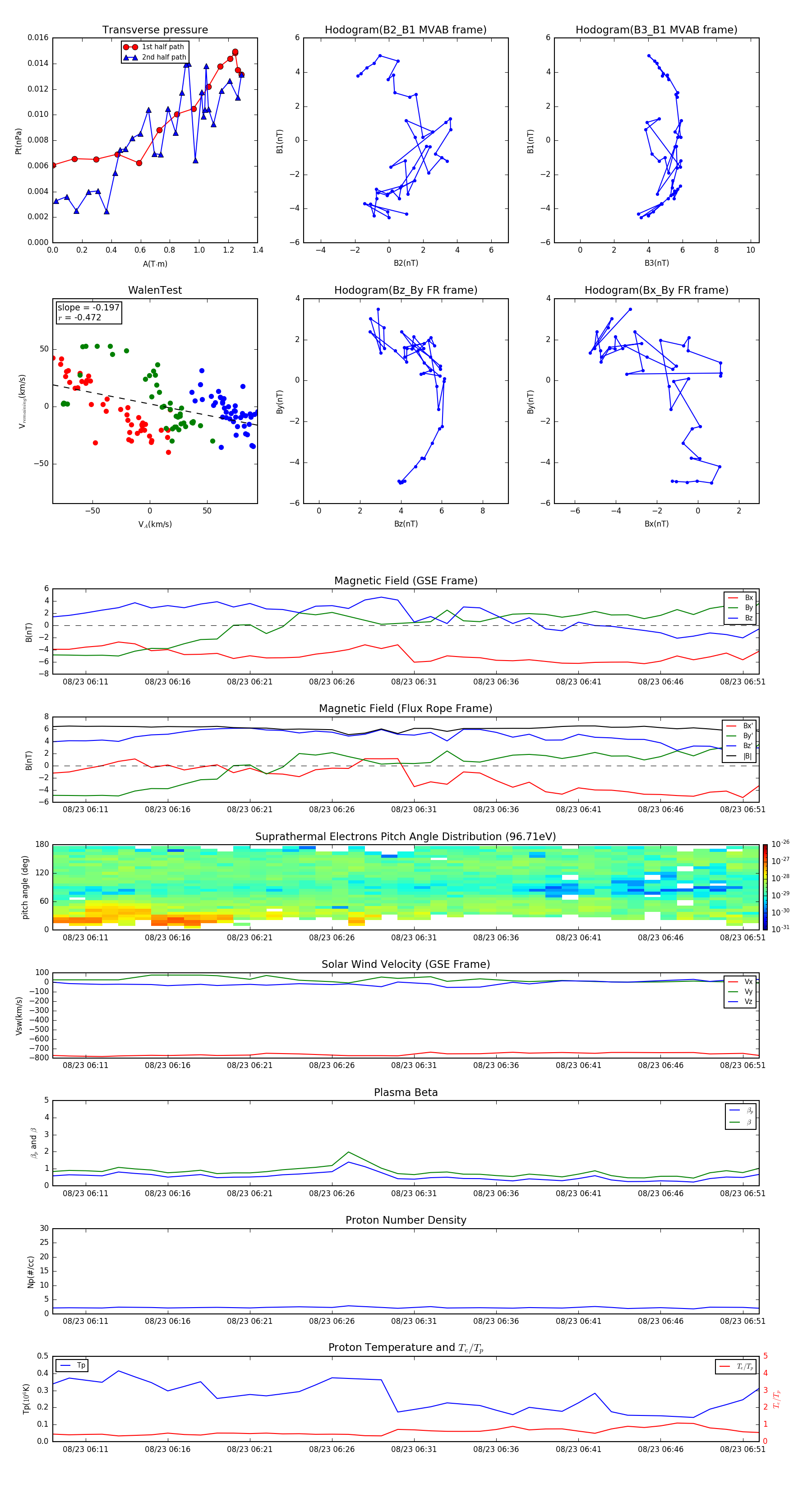Click the 'Transverse pressure' plot title
Screen dimensions: 812x1489
pos(155,29)
